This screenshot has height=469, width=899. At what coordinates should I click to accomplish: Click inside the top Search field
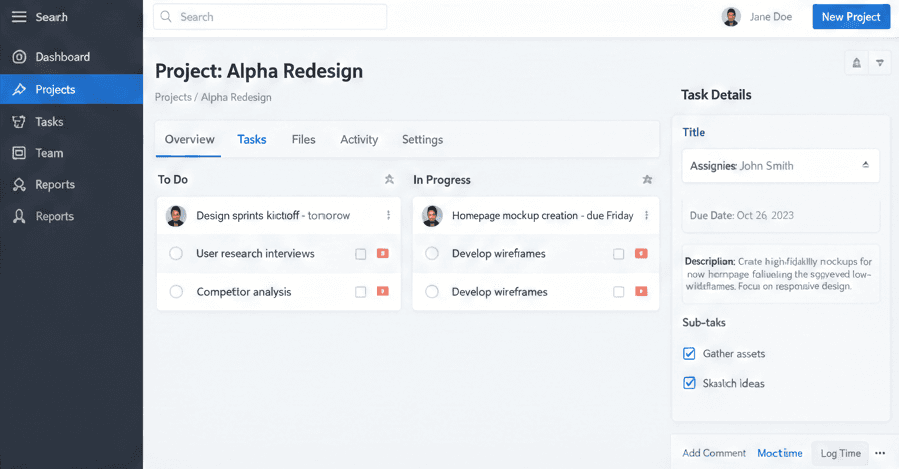click(270, 17)
